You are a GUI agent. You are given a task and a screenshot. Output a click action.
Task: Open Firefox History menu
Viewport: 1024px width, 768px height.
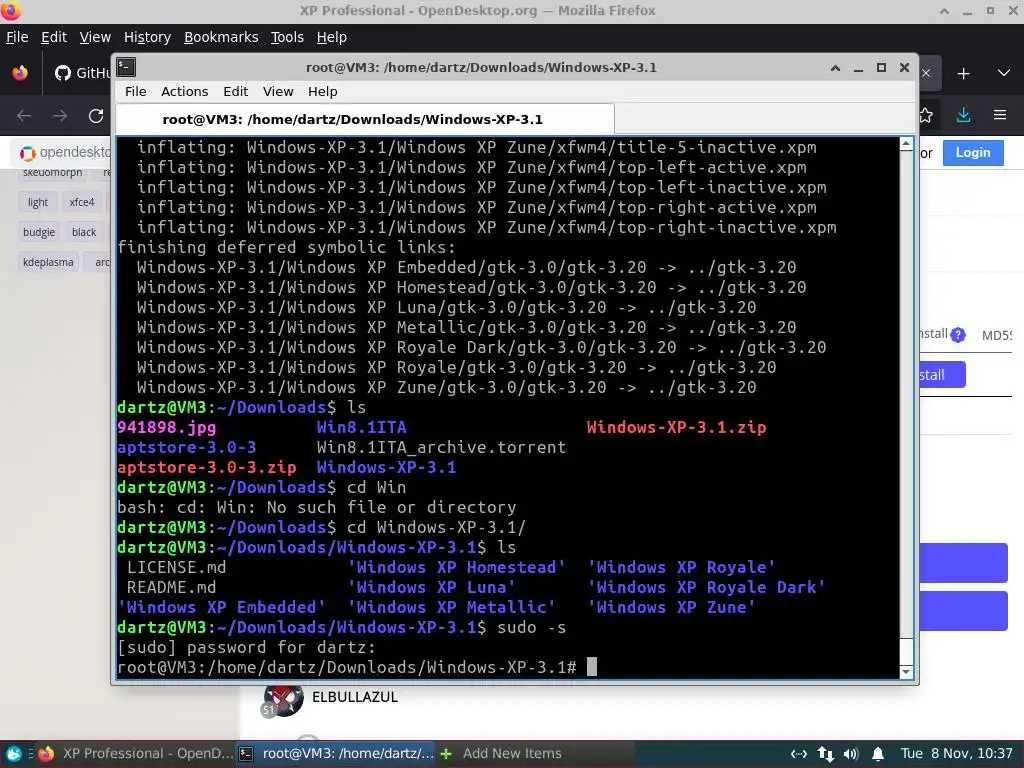point(148,37)
